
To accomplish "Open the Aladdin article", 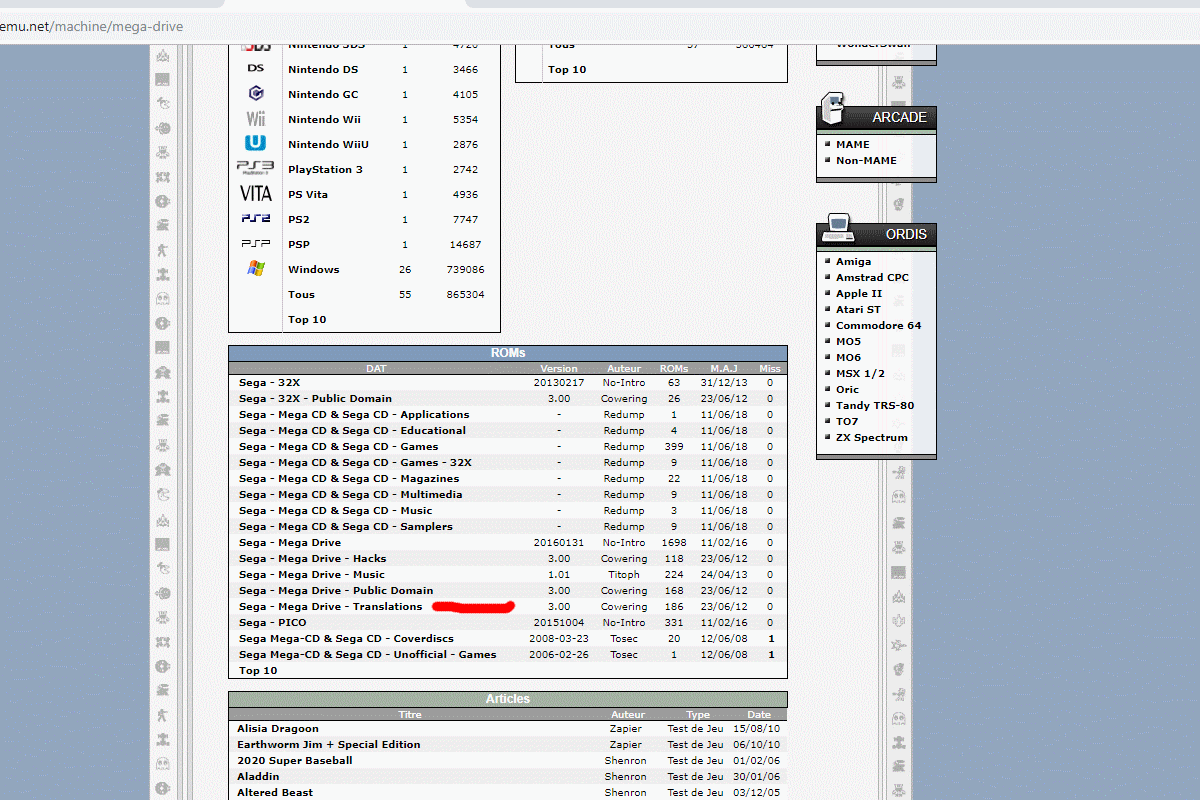I will [258, 776].
